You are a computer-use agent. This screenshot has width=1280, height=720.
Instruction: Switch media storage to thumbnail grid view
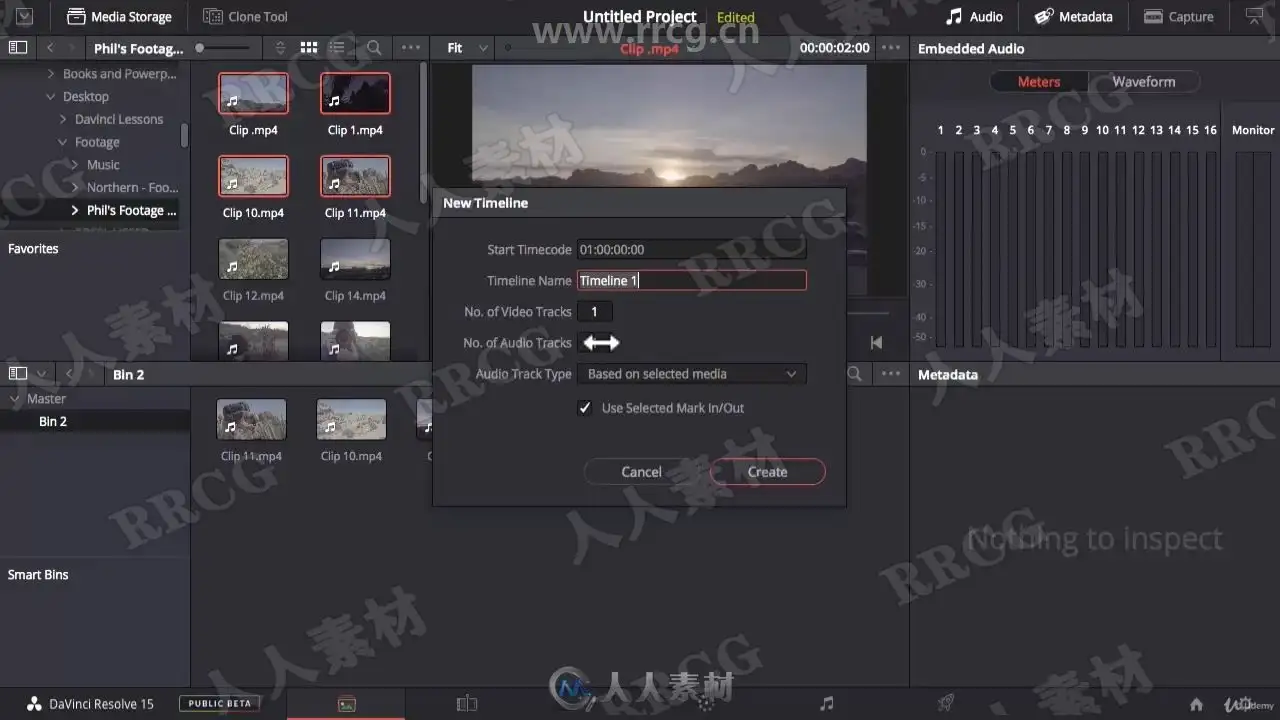click(x=309, y=48)
